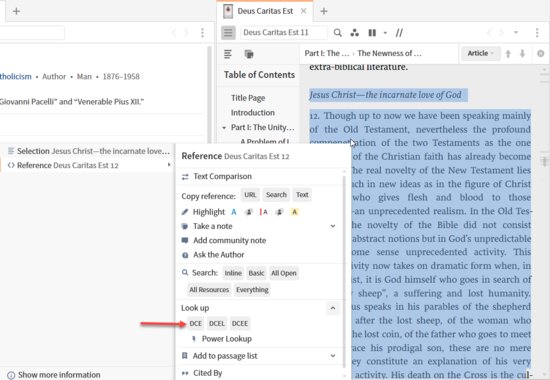
Task: Open Introduction in contents
Action: tap(253, 113)
